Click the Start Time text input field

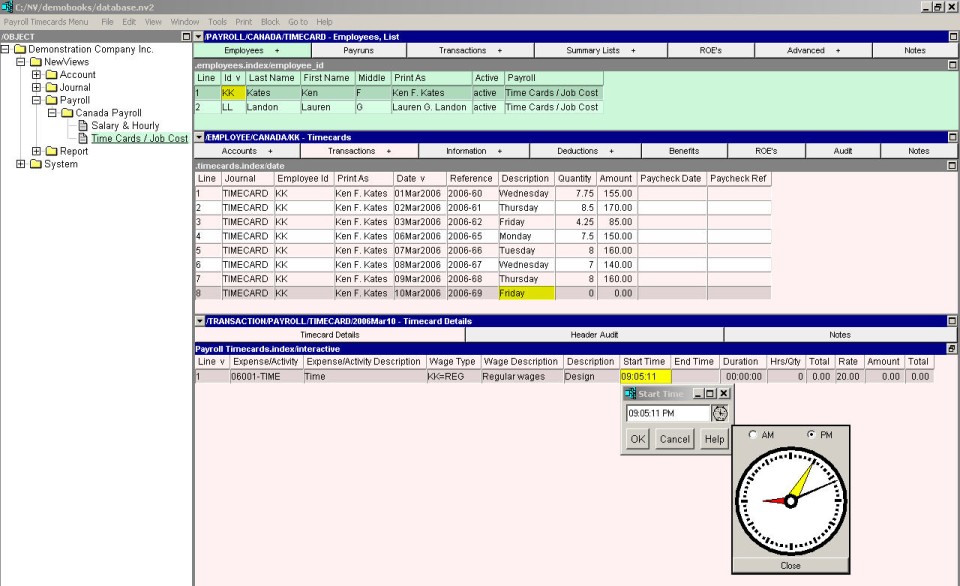tap(667, 413)
